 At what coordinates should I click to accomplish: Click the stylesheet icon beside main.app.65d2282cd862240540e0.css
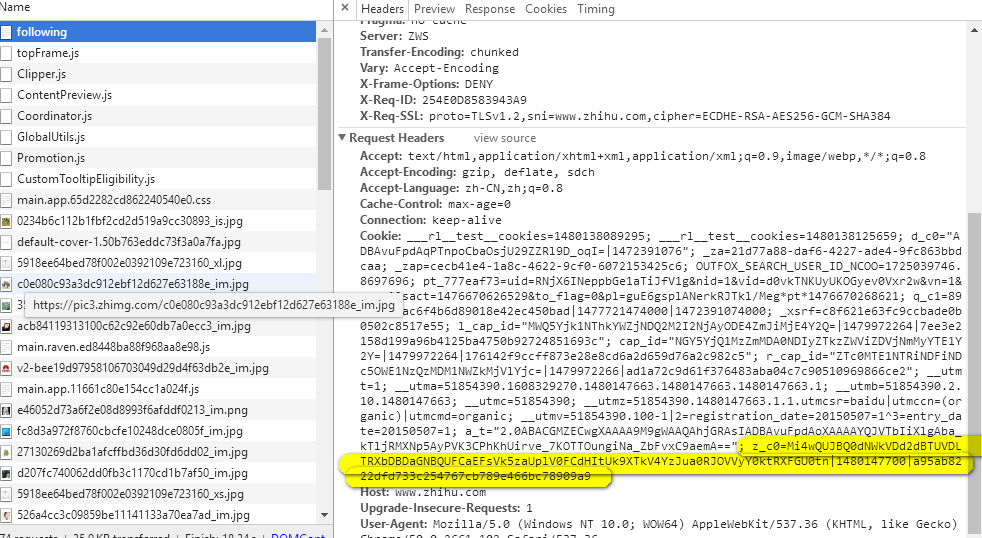click(x=6, y=200)
